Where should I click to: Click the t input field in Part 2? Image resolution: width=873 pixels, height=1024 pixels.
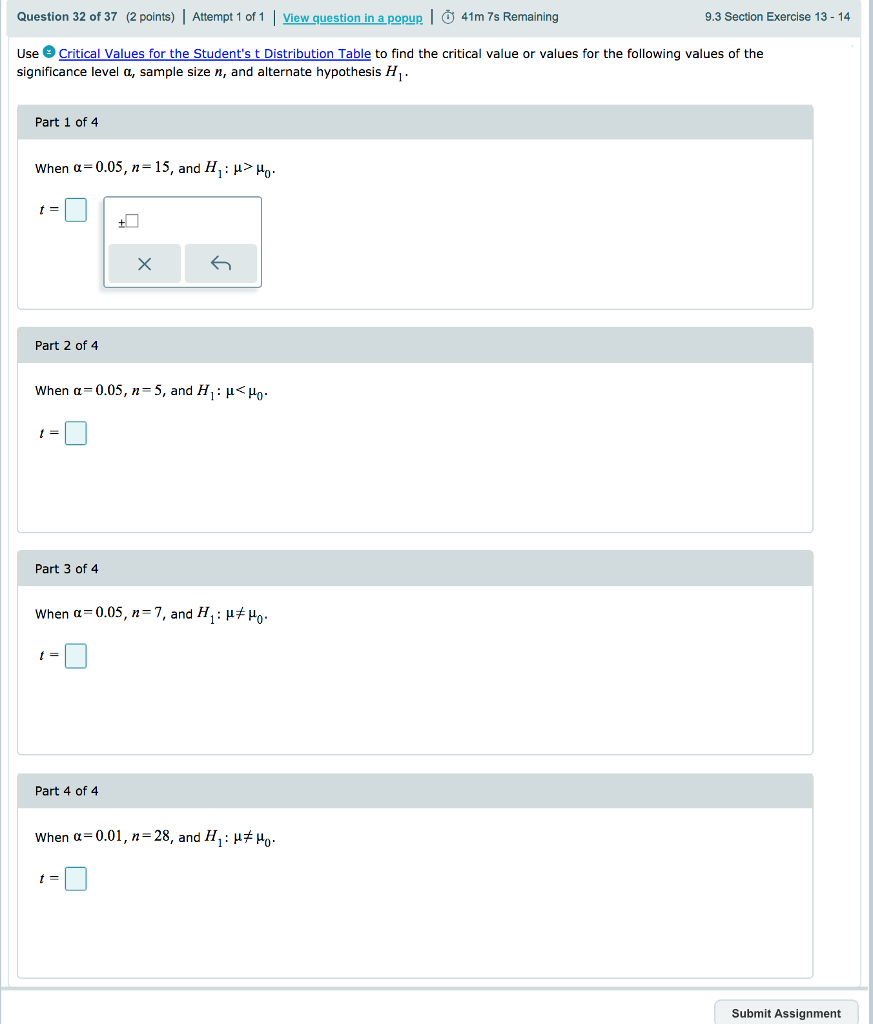75,433
